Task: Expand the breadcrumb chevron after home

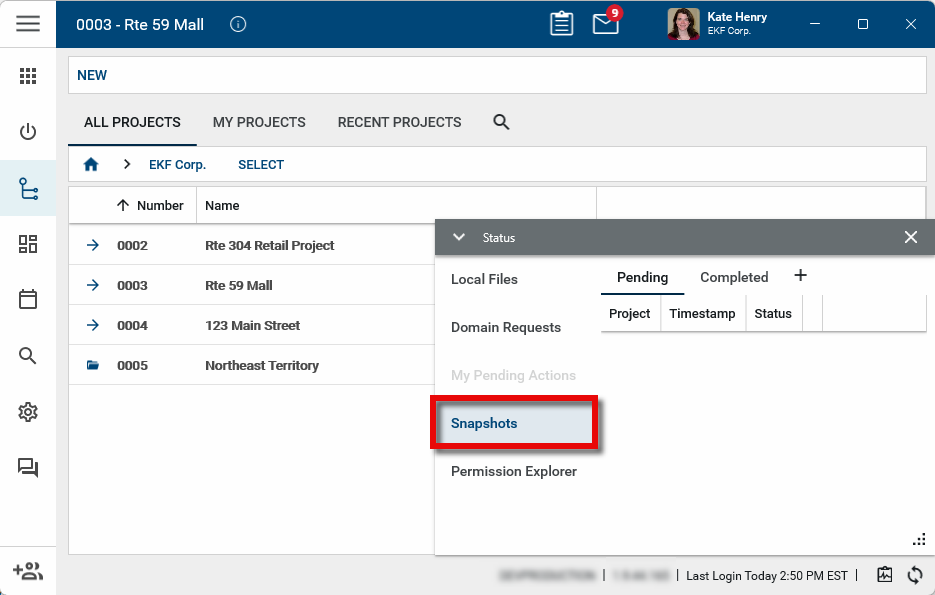Action: [x=127, y=164]
